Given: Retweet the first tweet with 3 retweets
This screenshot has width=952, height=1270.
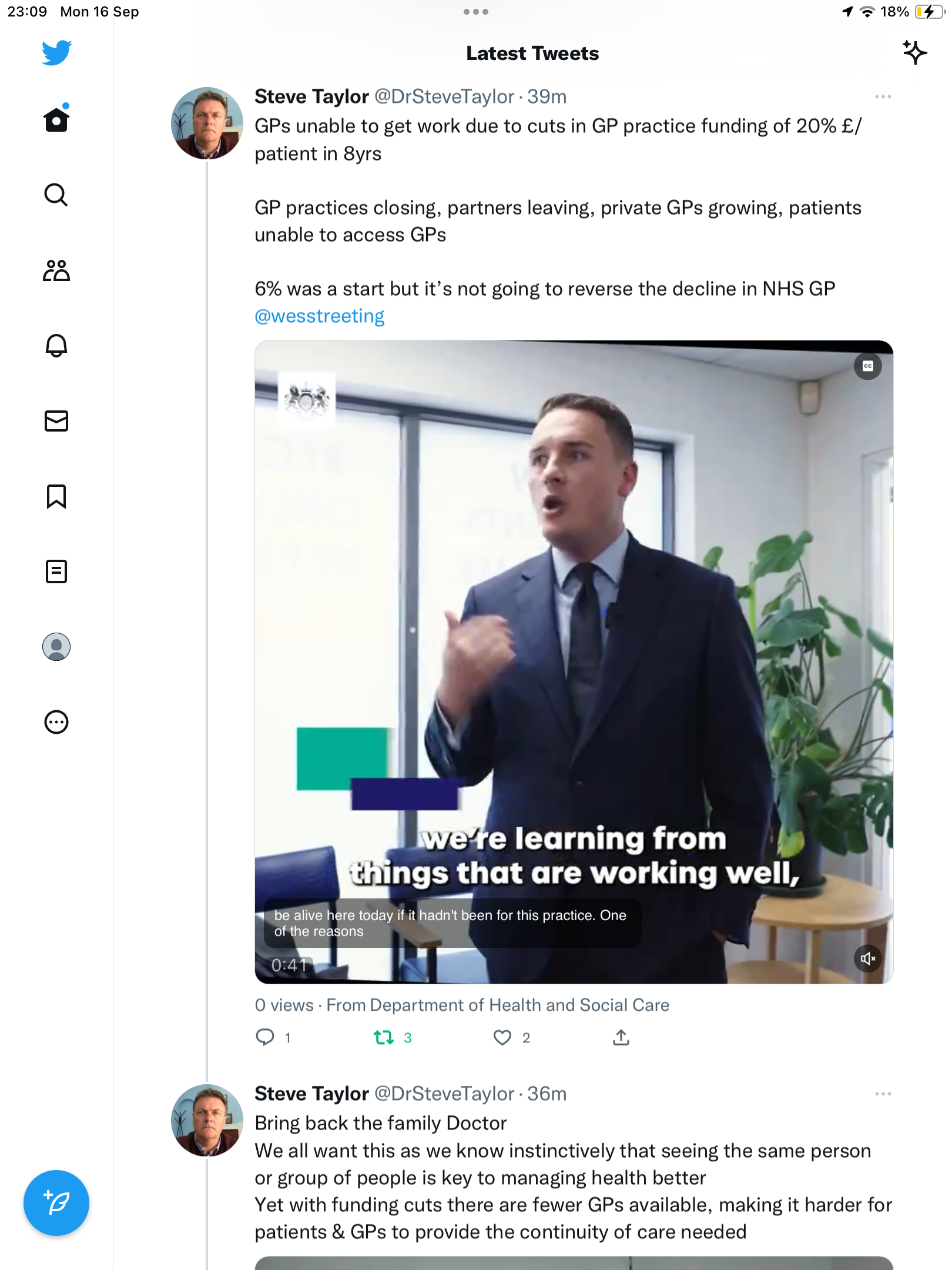Looking at the screenshot, I should 384,1038.
